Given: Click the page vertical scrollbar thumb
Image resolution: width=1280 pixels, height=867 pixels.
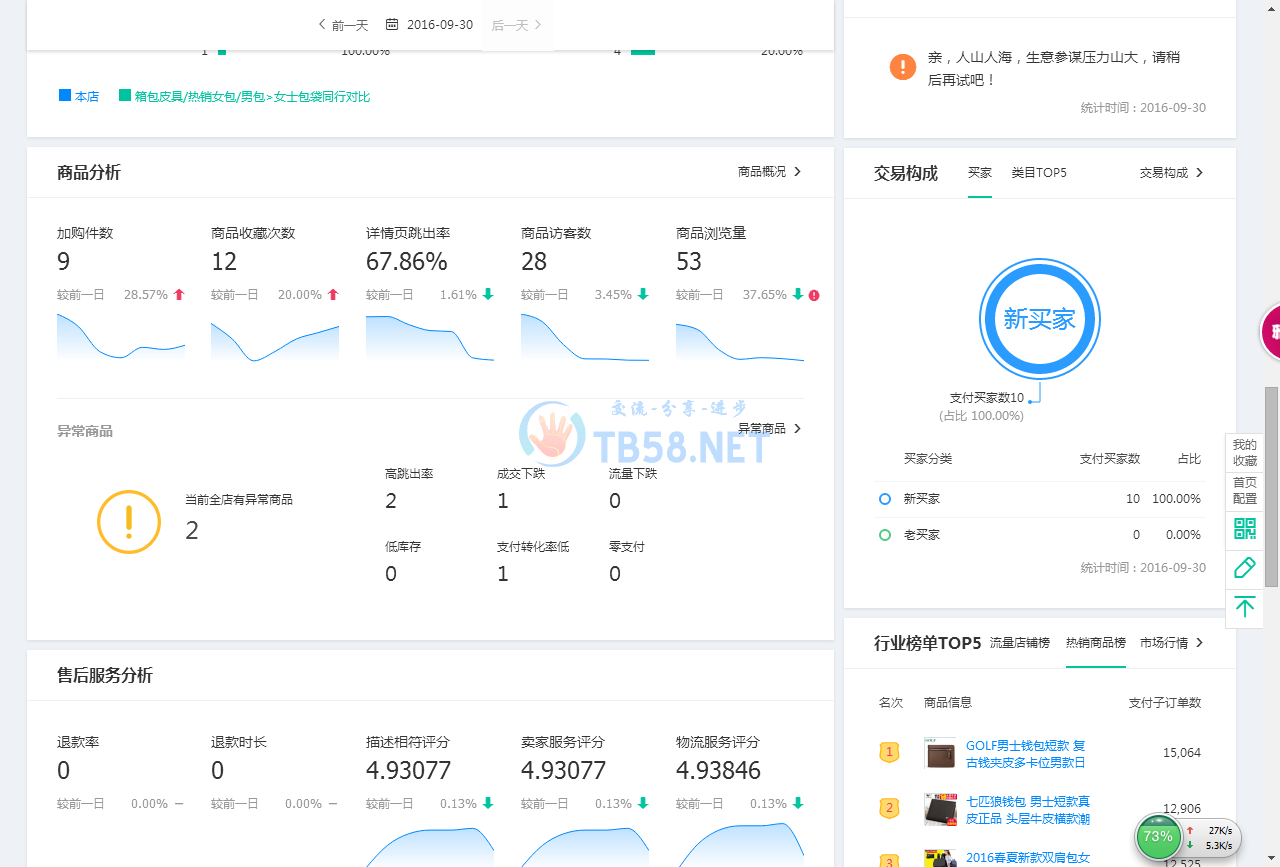Looking at the screenshot, I should click(x=1272, y=487).
